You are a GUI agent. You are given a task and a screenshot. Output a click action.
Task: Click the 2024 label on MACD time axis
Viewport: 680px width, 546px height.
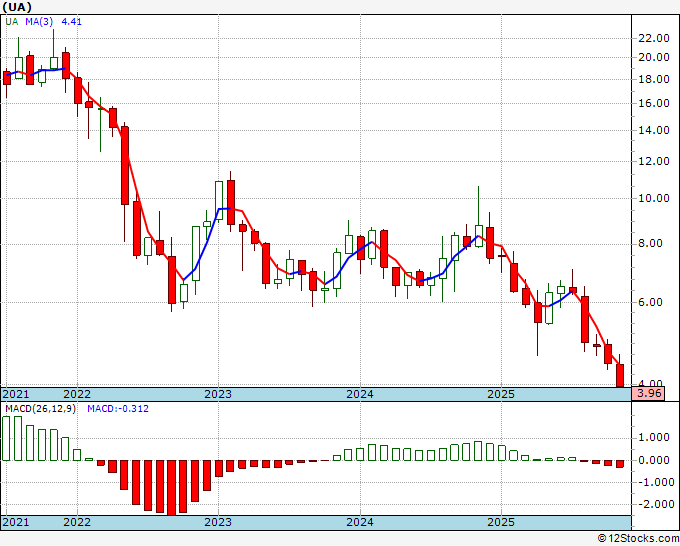click(360, 522)
